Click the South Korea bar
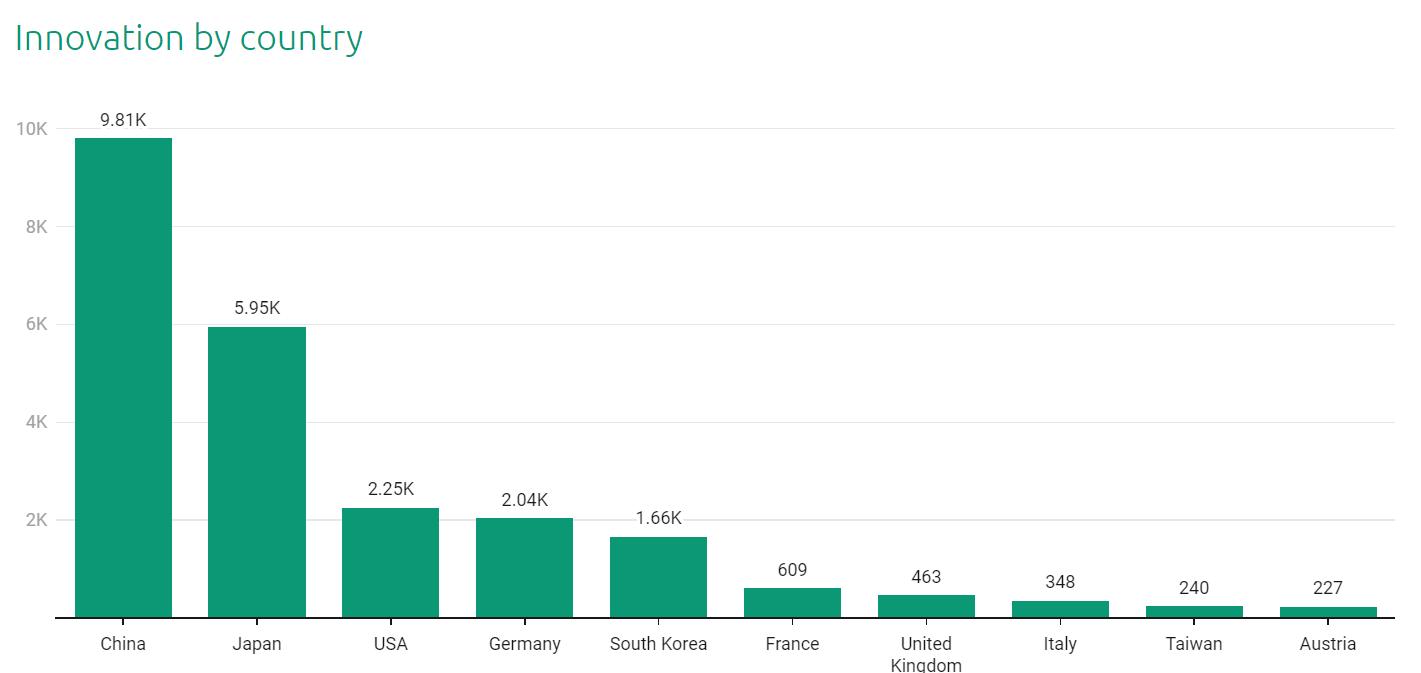The height and width of the screenshot is (673, 1421). [658, 577]
